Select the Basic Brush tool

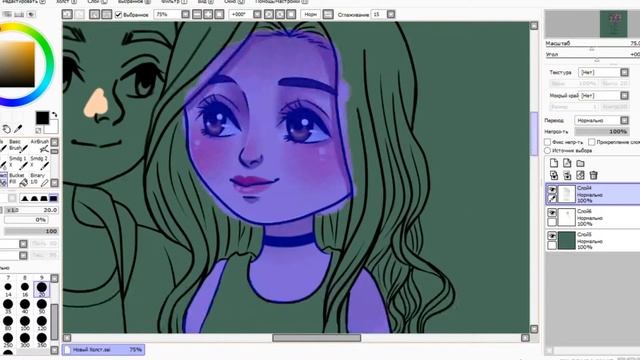point(18,145)
